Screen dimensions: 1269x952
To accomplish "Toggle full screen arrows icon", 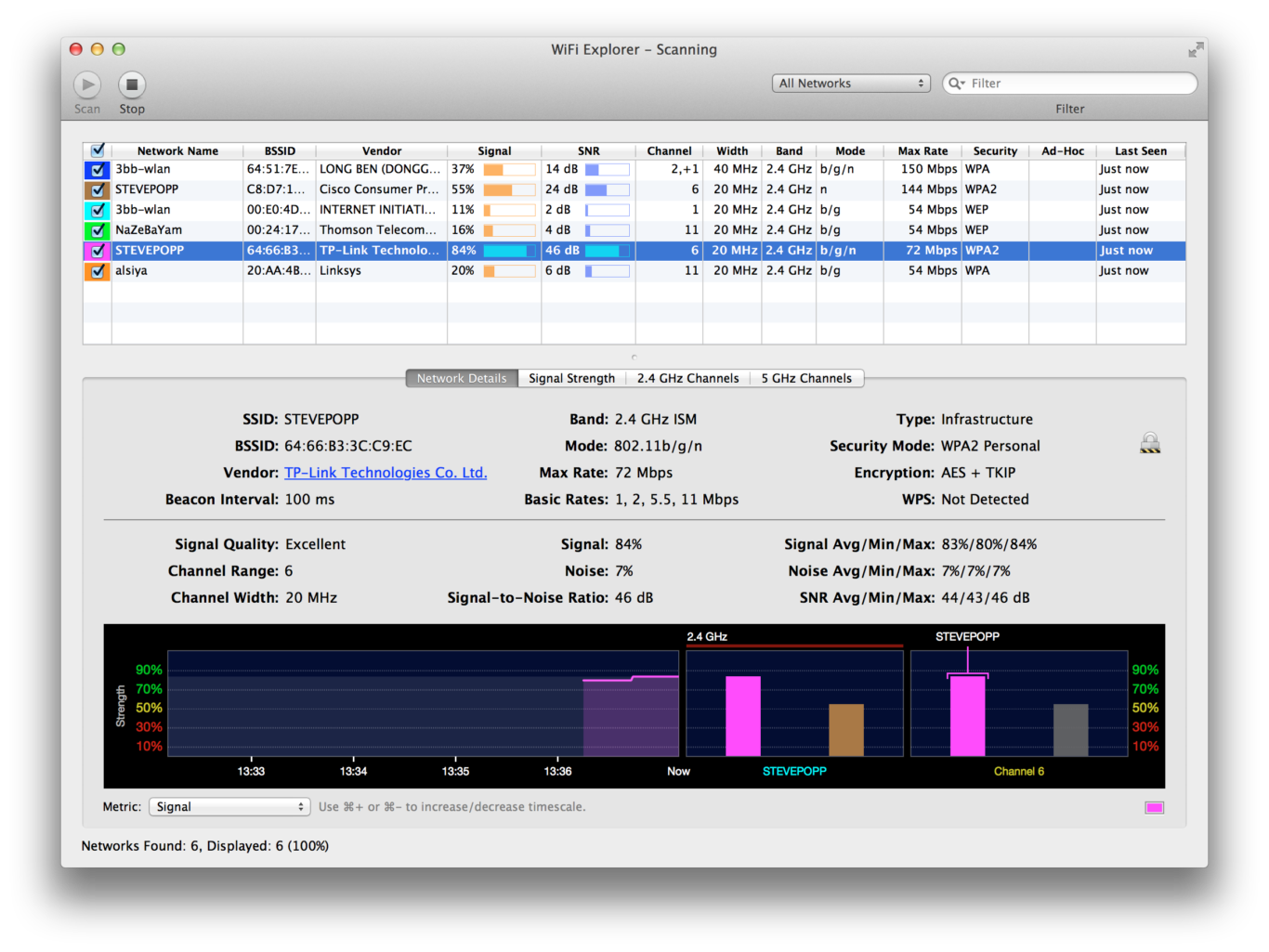I will (x=1196, y=49).
